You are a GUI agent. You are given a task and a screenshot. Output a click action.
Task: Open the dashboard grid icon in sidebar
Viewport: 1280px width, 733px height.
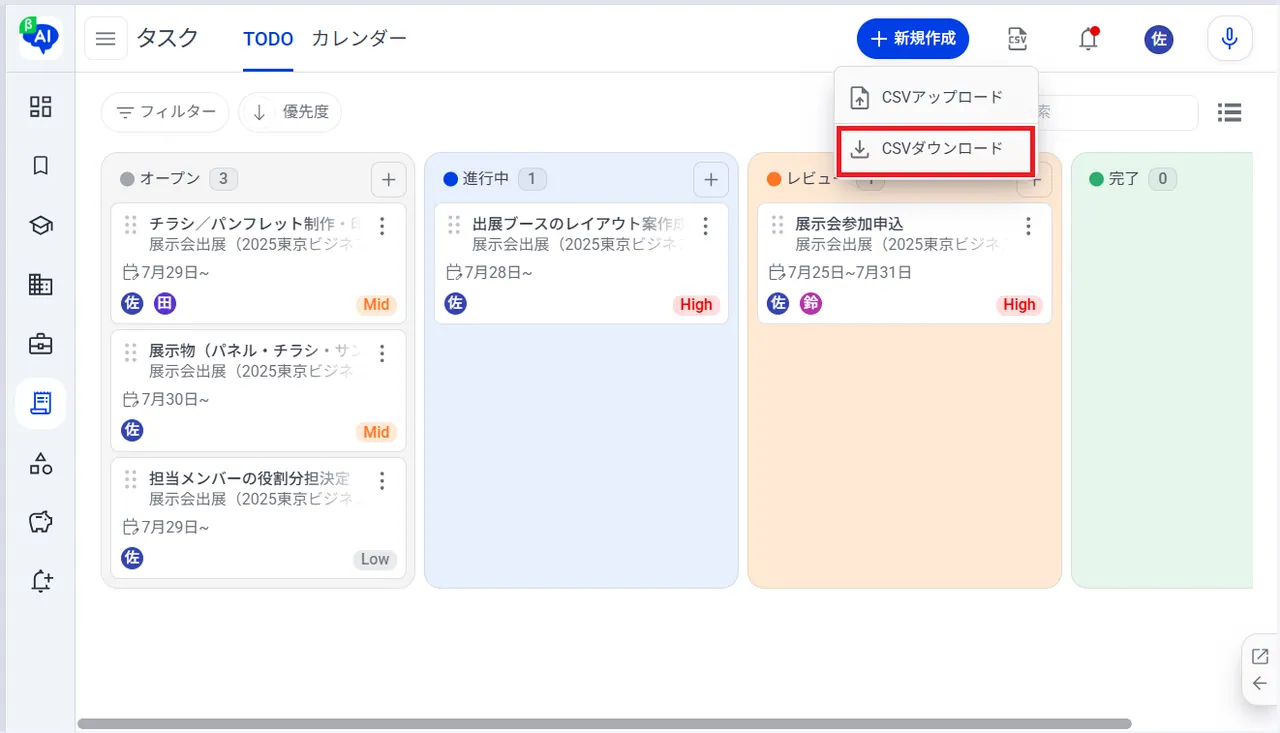(x=41, y=107)
